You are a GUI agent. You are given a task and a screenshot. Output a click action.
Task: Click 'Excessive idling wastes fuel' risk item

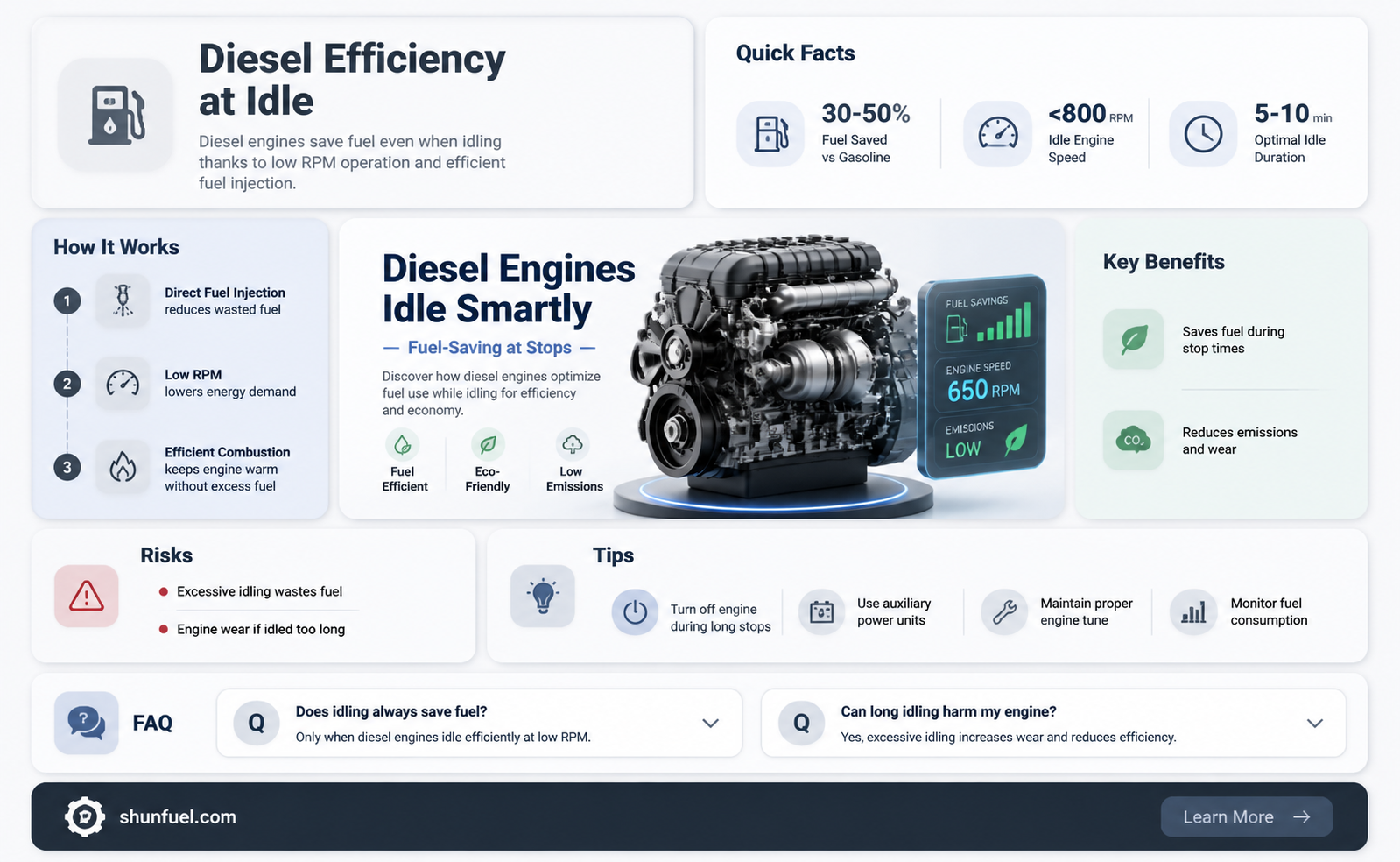pos(259,591)
